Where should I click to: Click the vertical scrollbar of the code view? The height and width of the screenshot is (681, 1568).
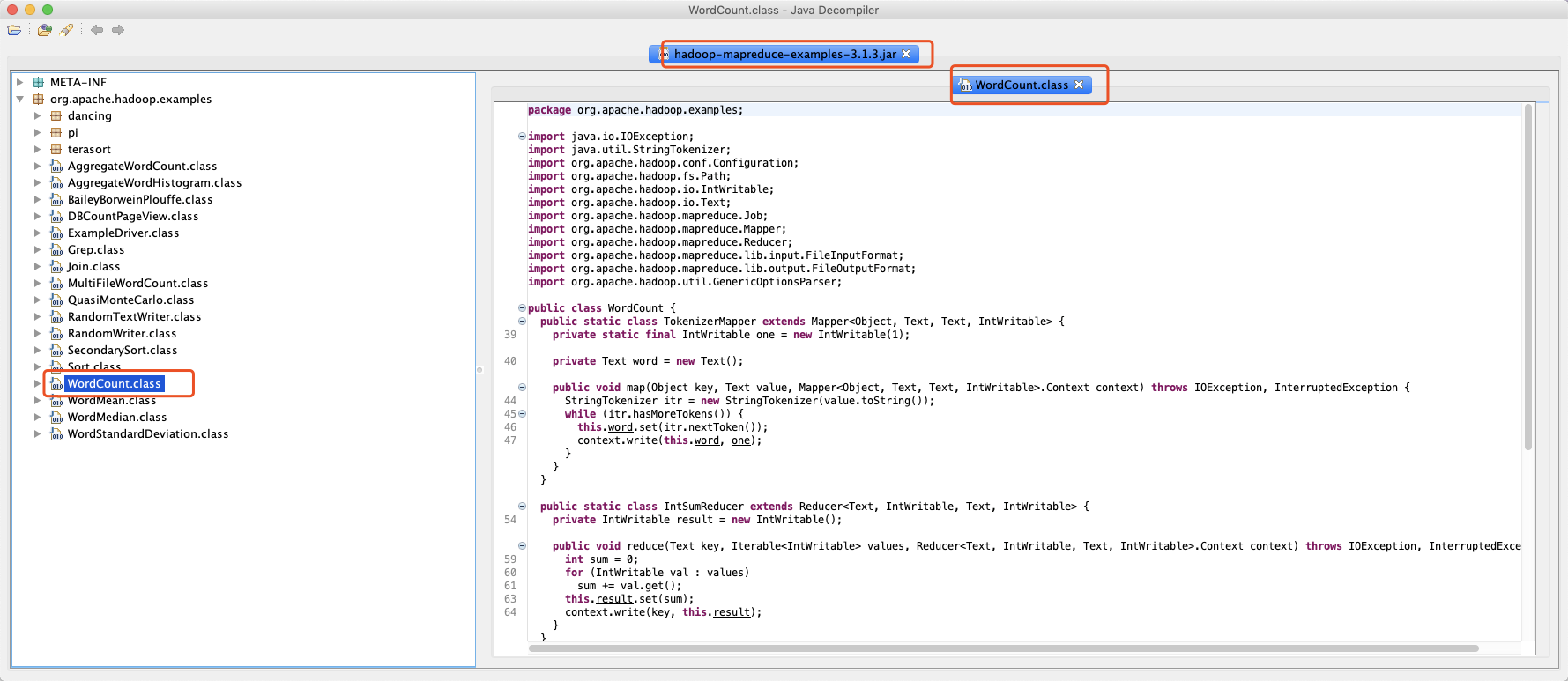point(1528,278)
